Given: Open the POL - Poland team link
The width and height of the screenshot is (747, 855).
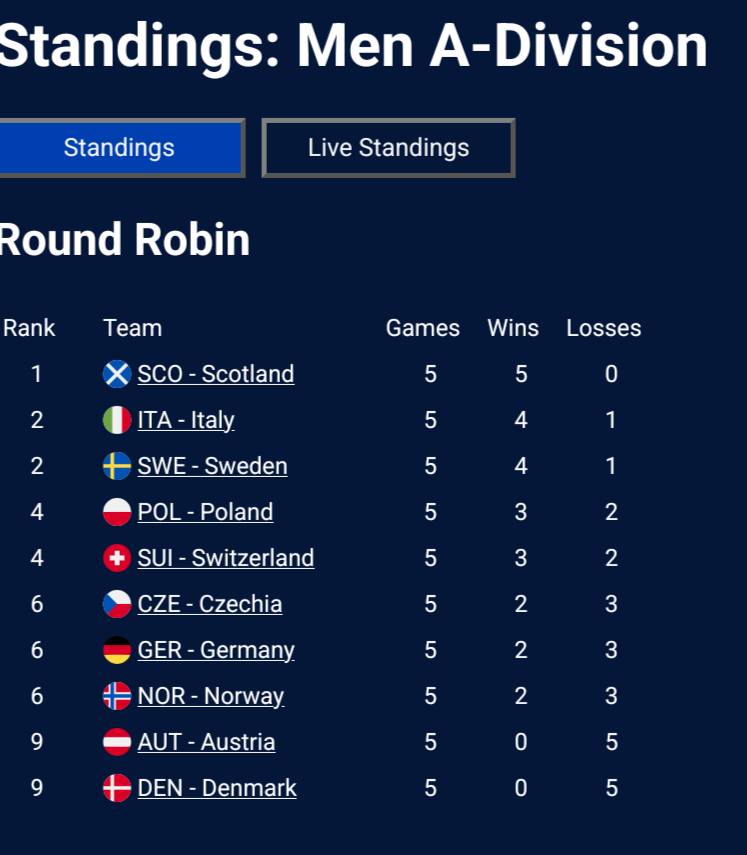Looking at the screenshot, I should (205, 512).
